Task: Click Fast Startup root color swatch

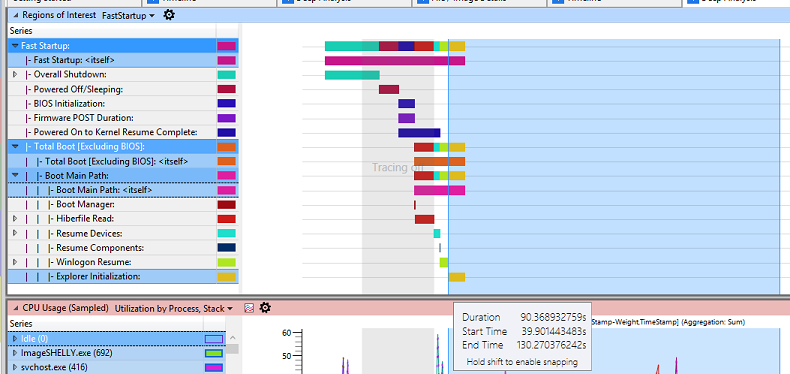Action: 227,46
